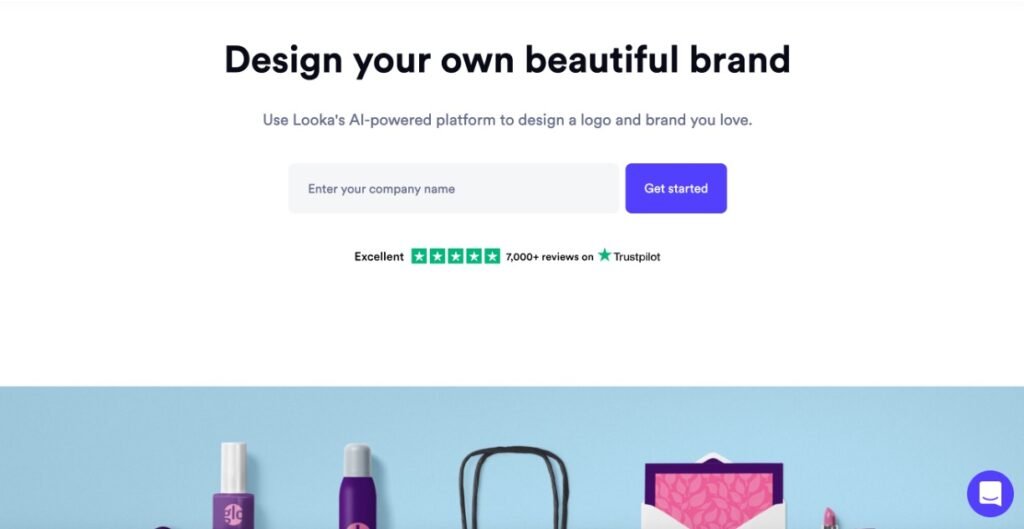Image resolution: width=1024 pixels, height=529 pixels.
Task: Open the chat widget bubble
Action: [990, 493]
